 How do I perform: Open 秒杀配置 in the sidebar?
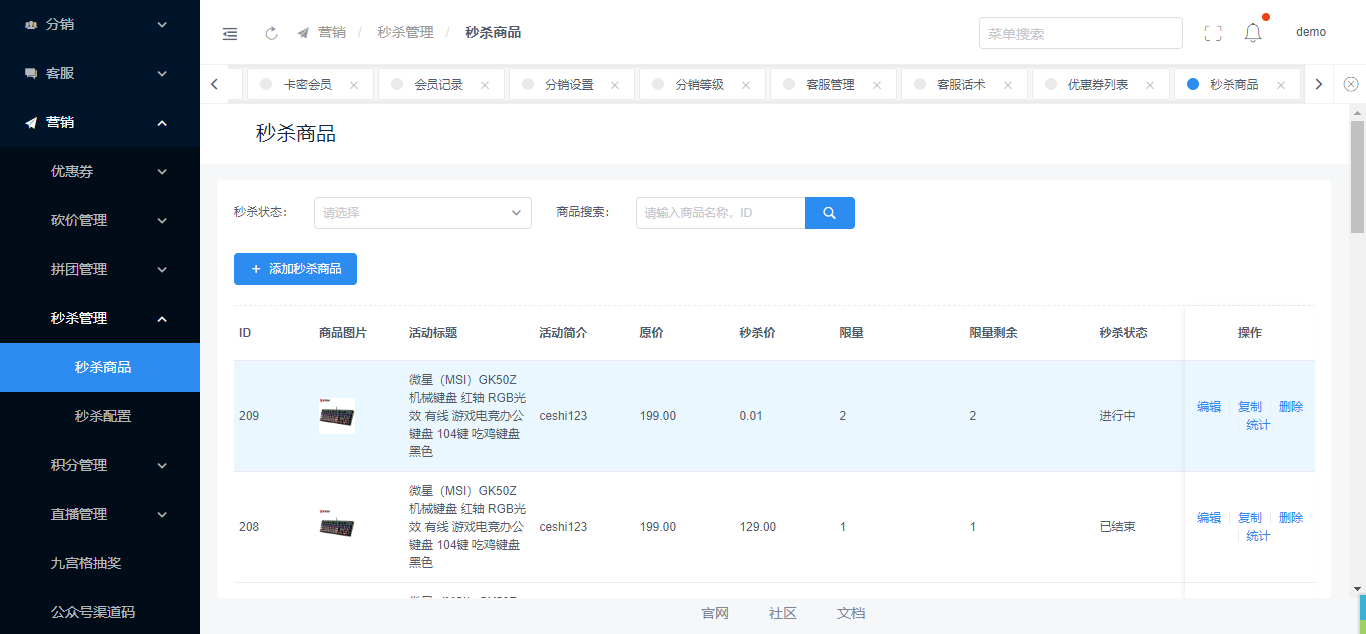pyautogui.click(x=103, y=417)
